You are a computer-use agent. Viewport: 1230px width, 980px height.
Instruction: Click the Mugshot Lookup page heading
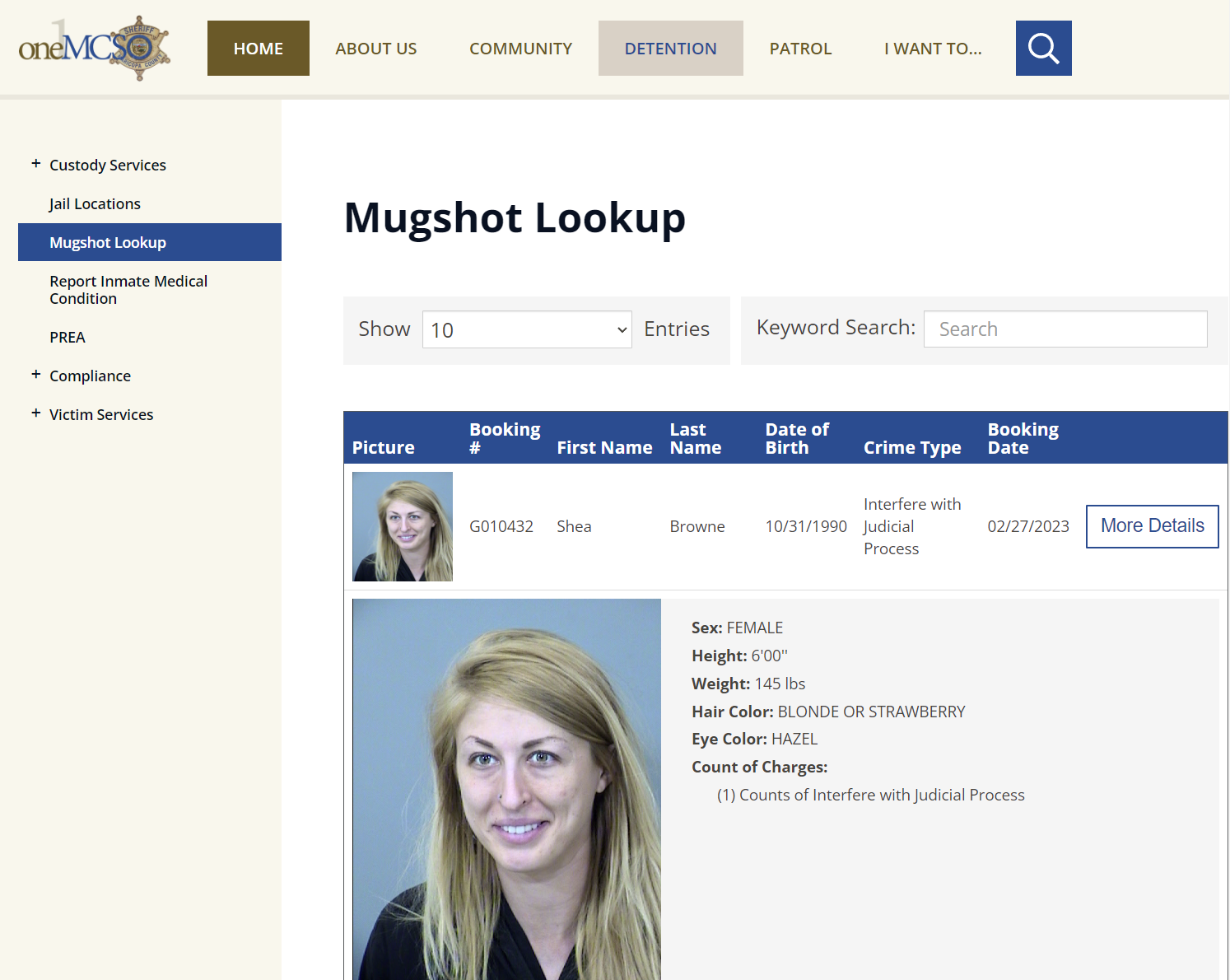pyautogui.click(x=515, y=218)
